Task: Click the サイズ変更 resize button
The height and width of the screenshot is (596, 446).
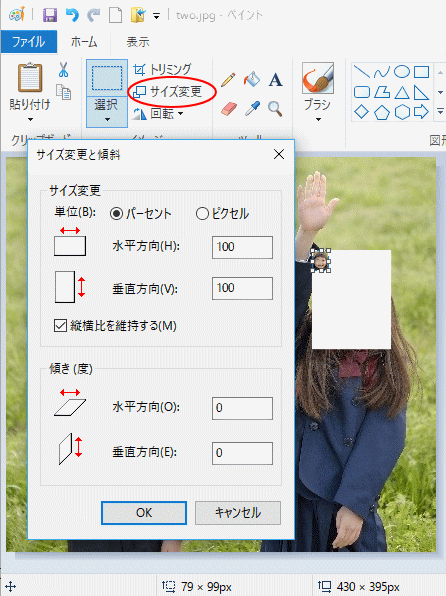Action: 168,91
